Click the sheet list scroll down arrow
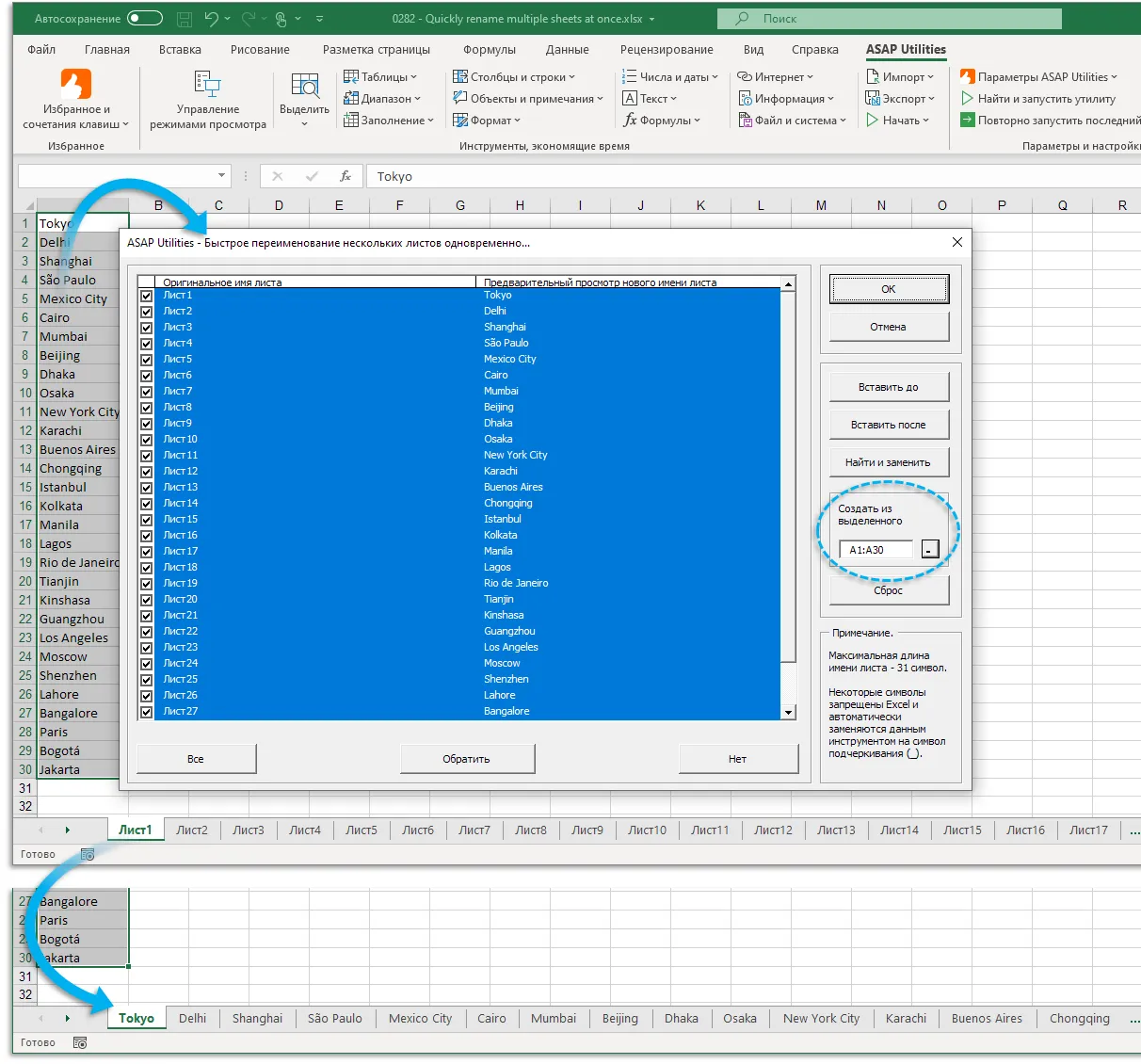1141x1064 pixels. (x=789, y=713)
